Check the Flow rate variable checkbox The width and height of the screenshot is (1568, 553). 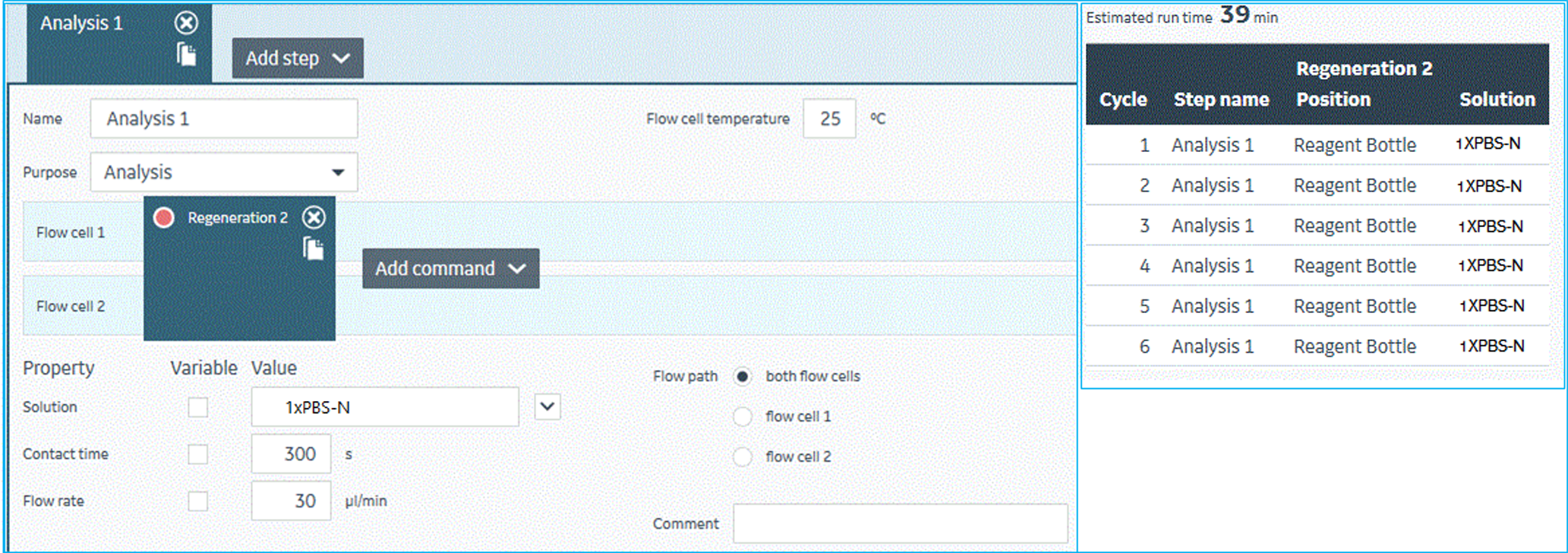click(198, 501)
